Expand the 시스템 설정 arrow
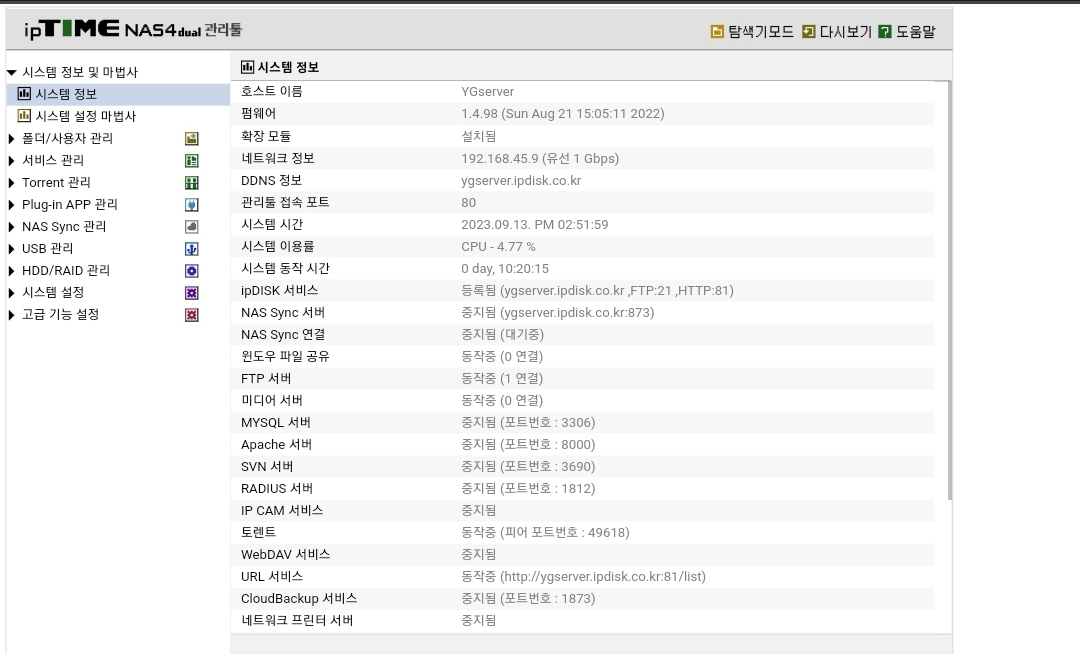The height and width of the screenshot is (654, 1080). point(11,293)
